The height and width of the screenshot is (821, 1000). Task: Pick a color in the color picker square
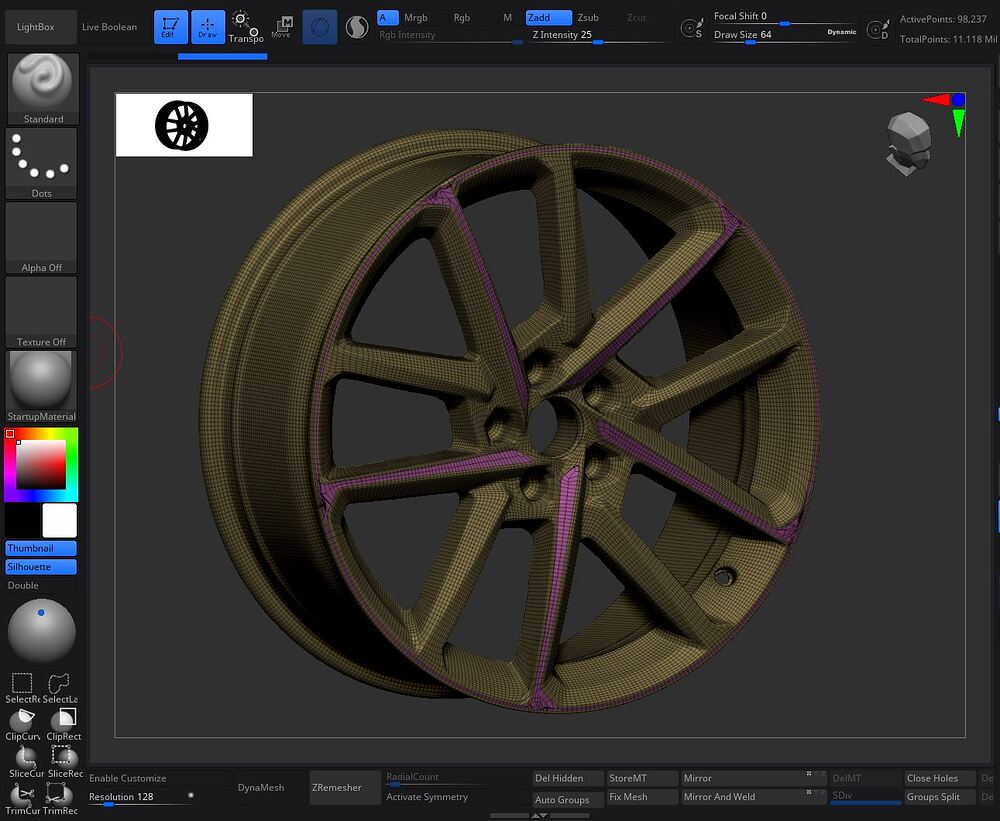[41, 464]
